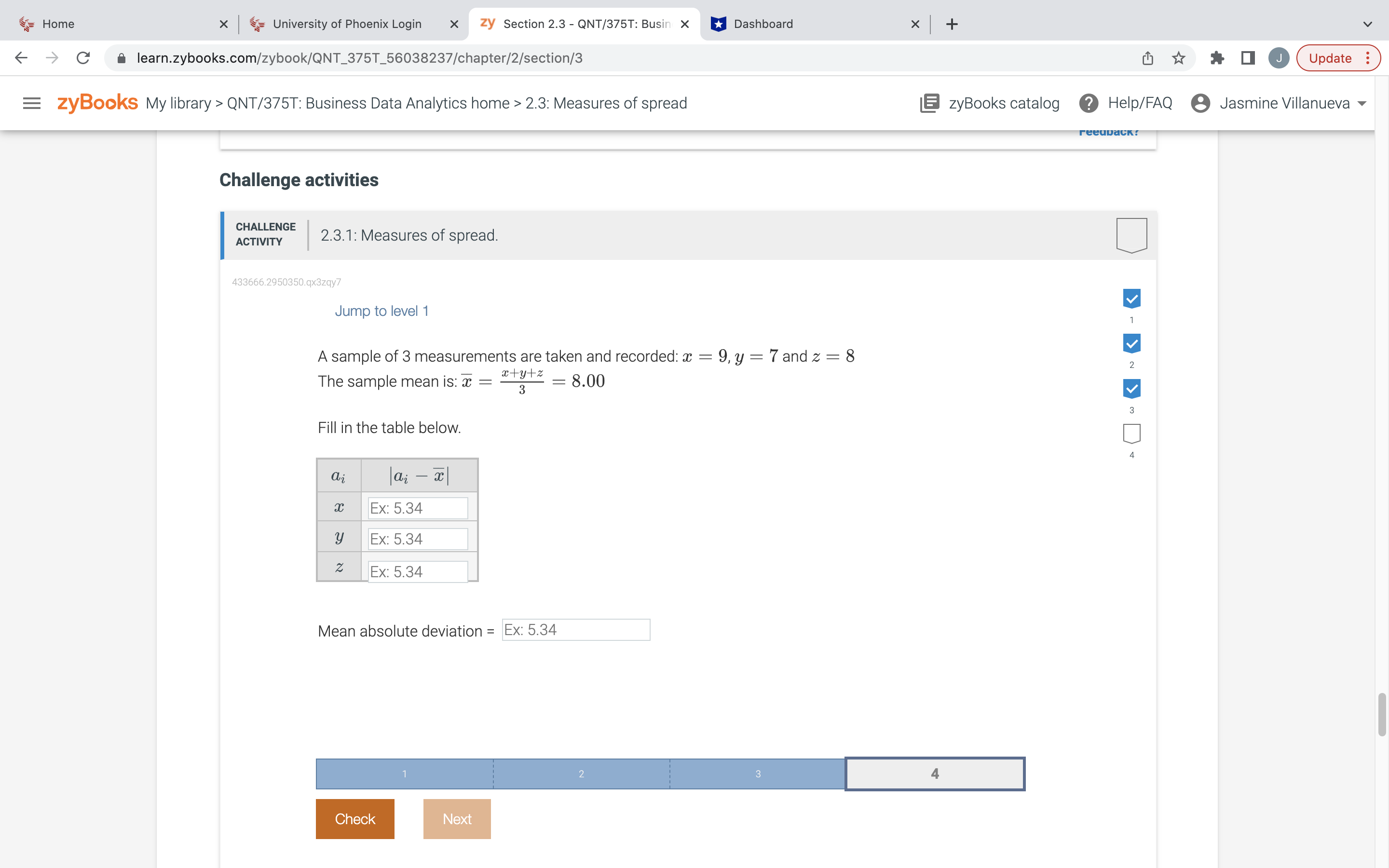Toggle the browser side panel icon

point(1248,58)
